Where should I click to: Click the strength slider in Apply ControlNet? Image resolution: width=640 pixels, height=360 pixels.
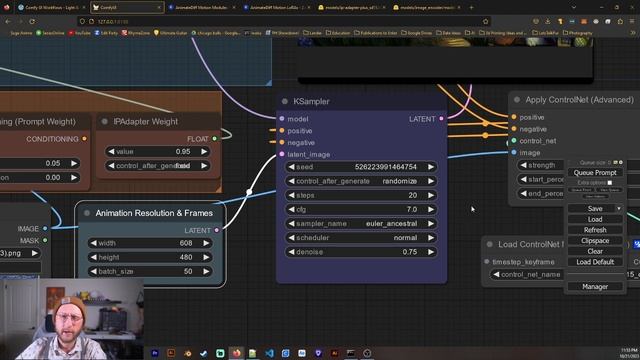tap(541, 165)
